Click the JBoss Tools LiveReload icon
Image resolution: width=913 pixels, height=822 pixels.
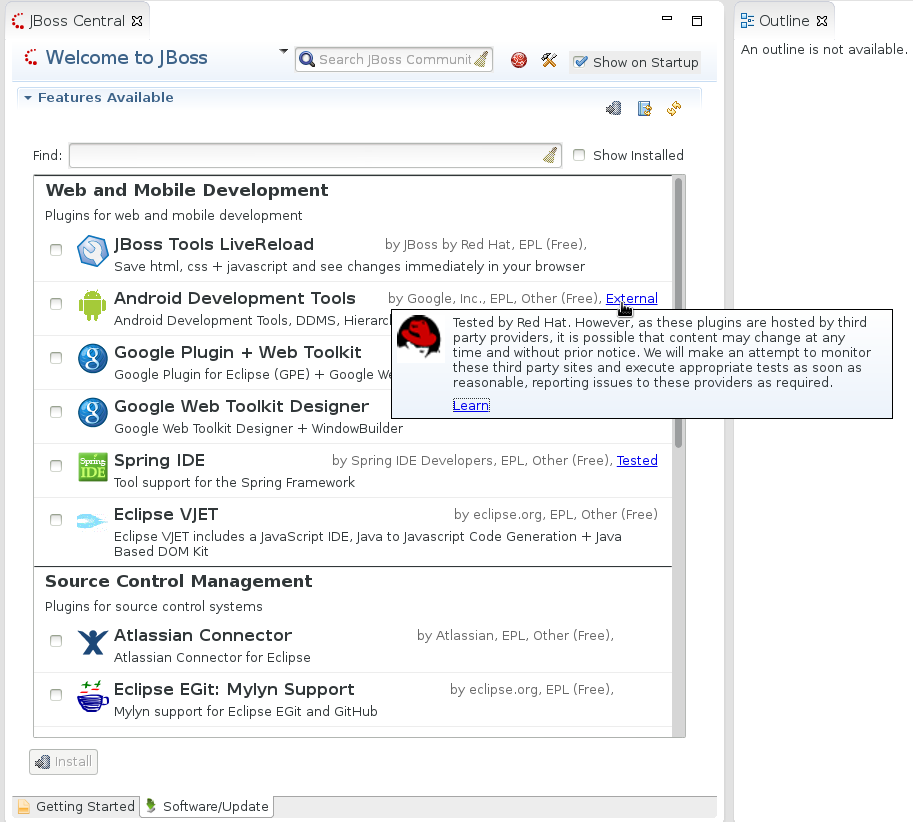click(x=93, y=251)
